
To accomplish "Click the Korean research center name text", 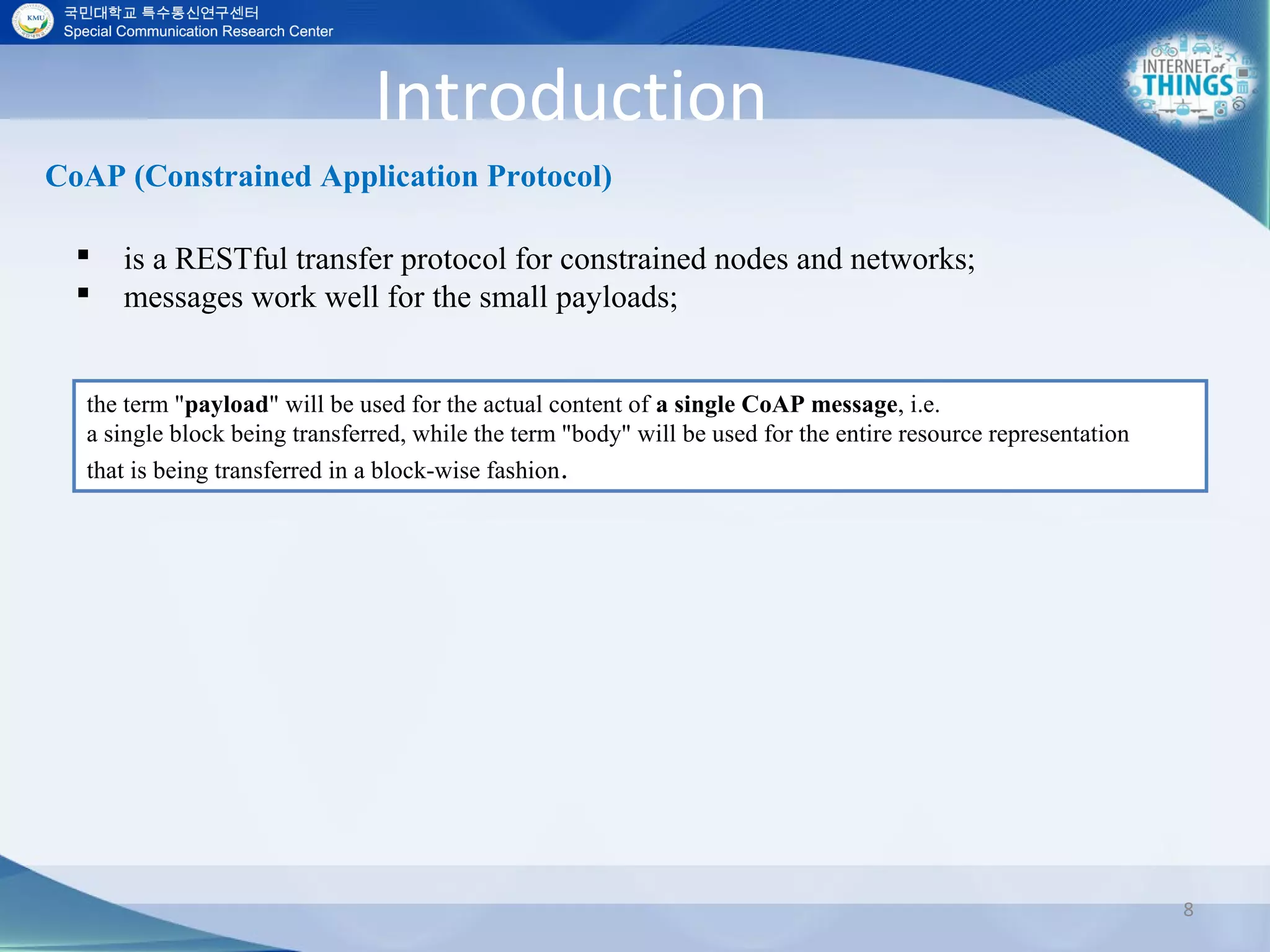I will pyautogui.click(x=161, y=12).
